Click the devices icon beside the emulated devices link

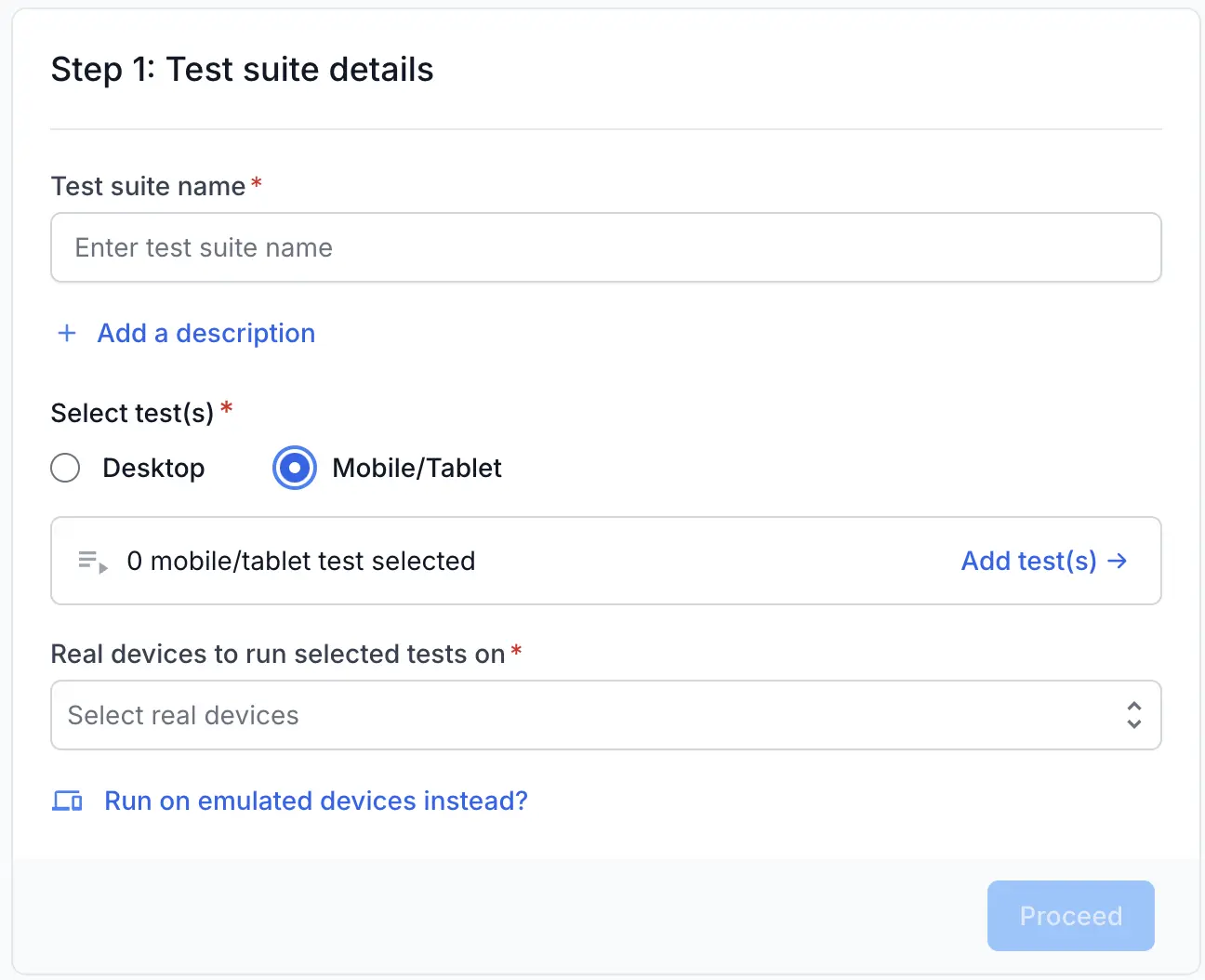pos(67,801)
